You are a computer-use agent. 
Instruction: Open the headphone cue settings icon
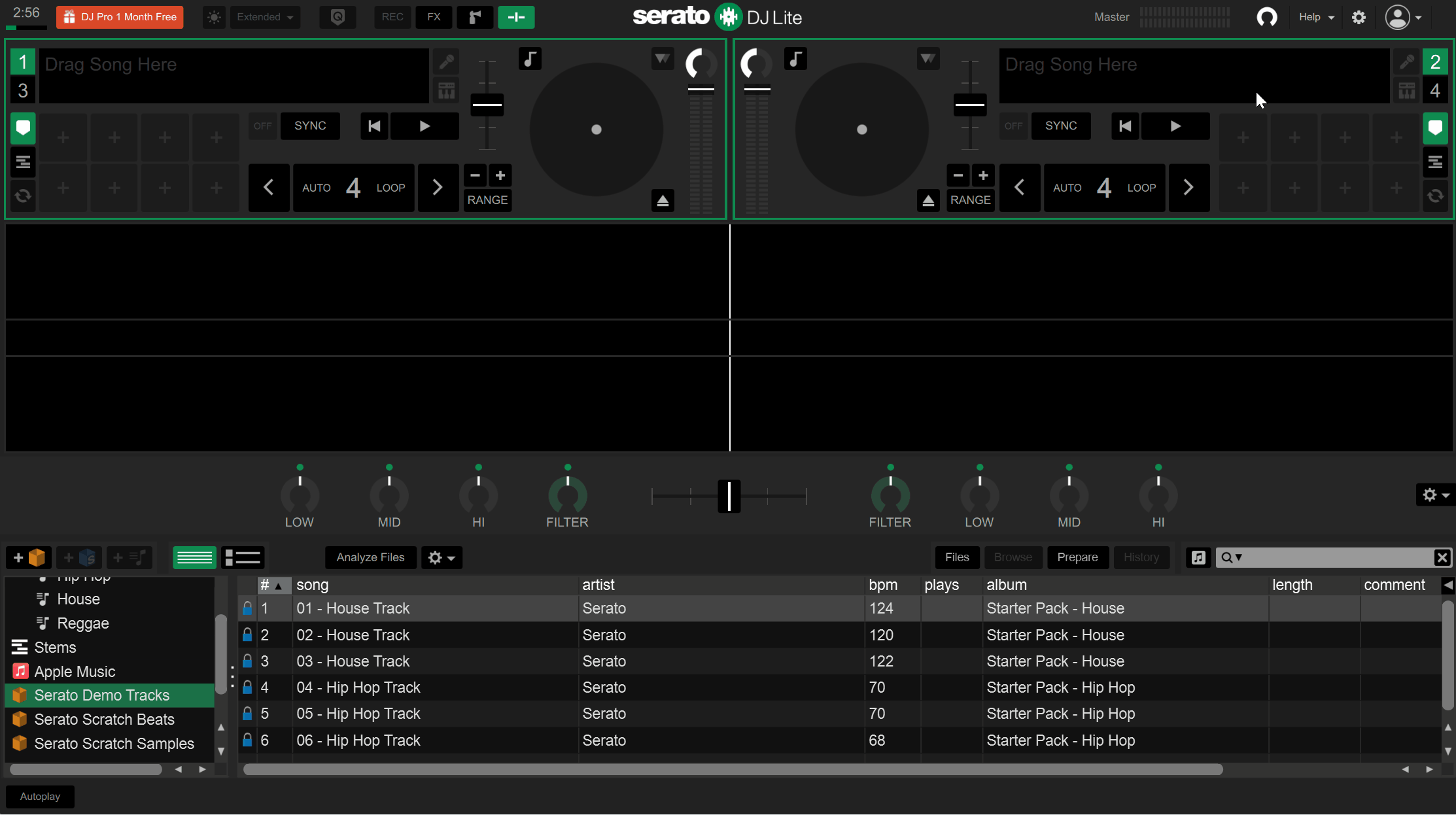1266,17
